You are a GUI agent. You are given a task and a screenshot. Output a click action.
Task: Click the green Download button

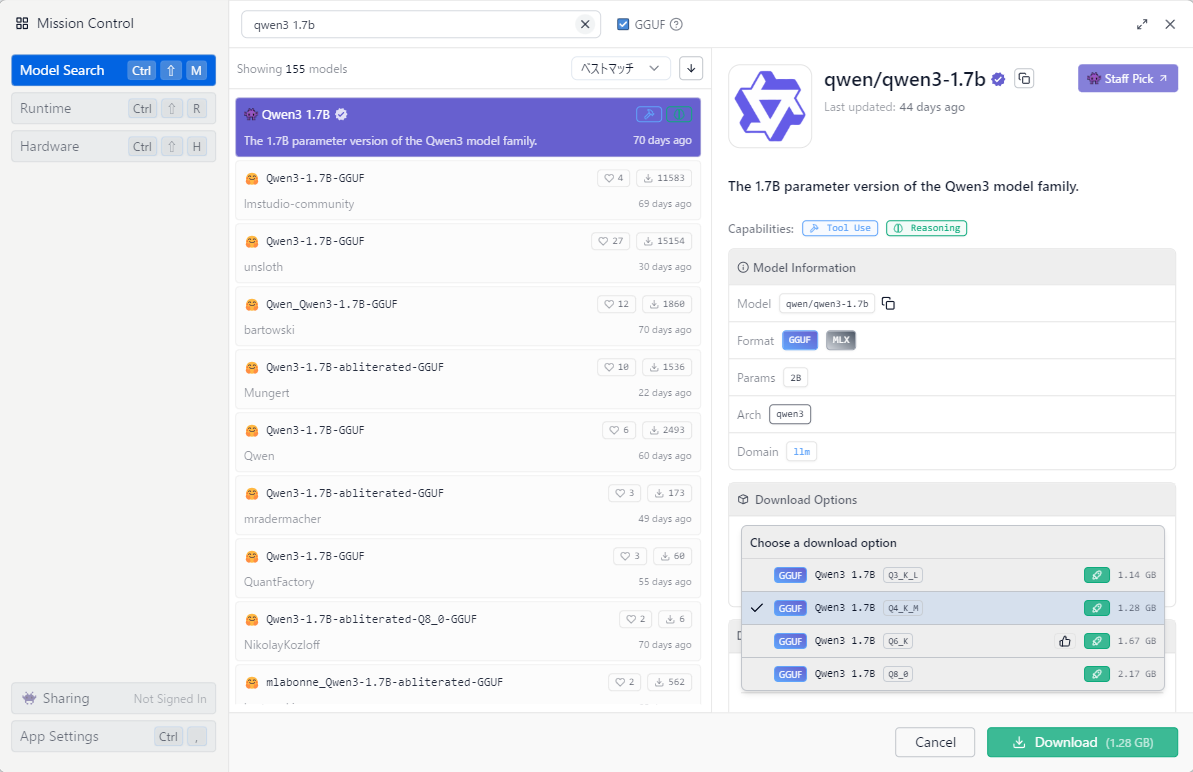tap(1082, 742)
